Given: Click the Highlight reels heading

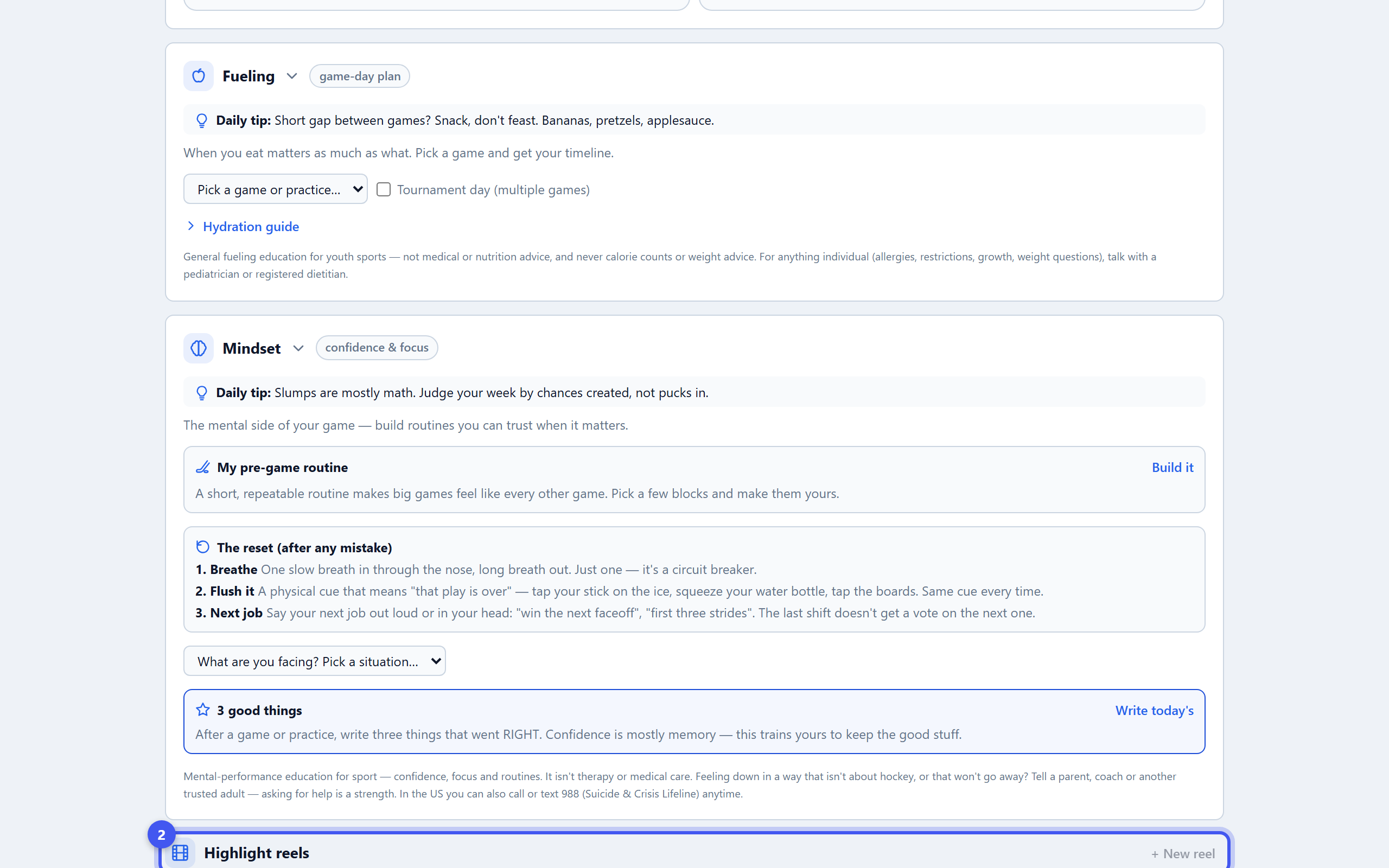Looking at the screenshot, I should 257,853.
